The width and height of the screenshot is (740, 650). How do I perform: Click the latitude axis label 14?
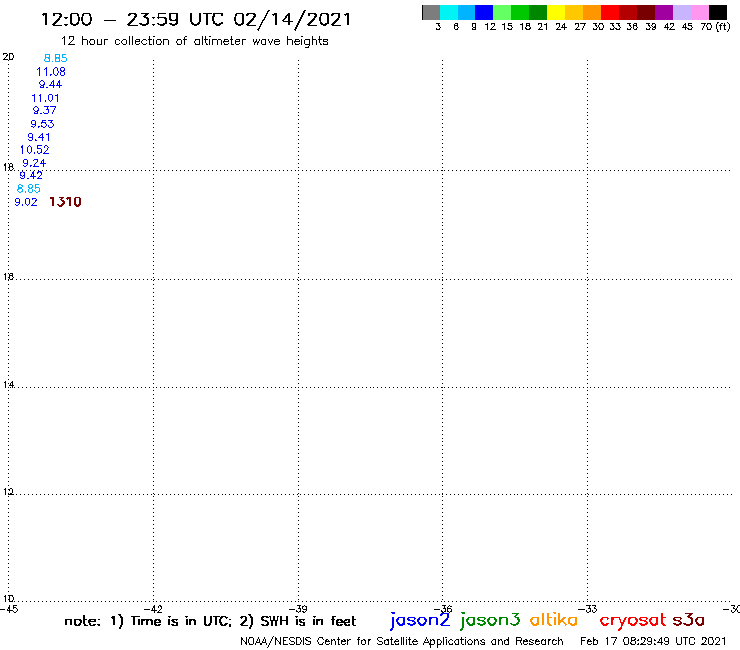[x=8, y=385]
